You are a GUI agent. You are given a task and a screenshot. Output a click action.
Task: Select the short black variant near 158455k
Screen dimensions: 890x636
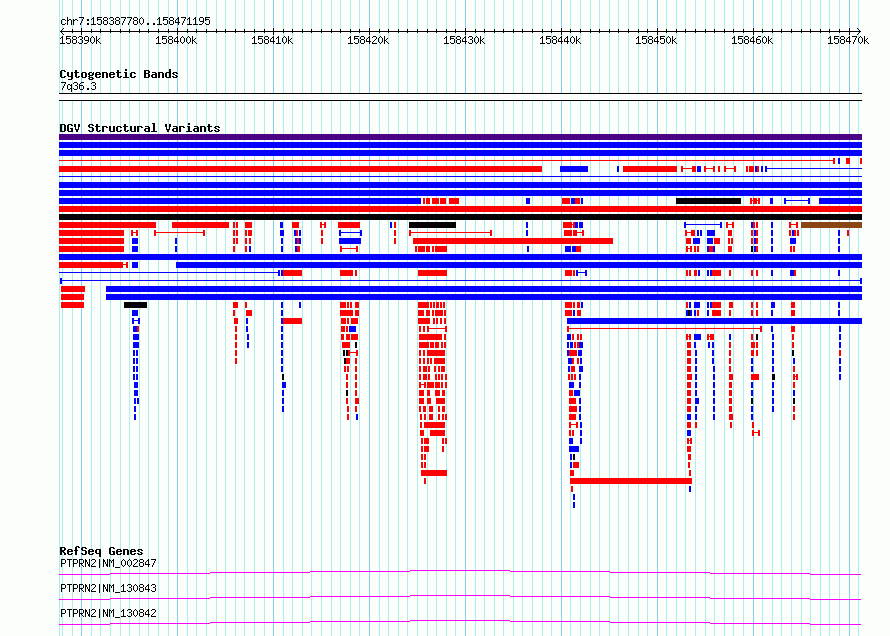pos(708,201)
